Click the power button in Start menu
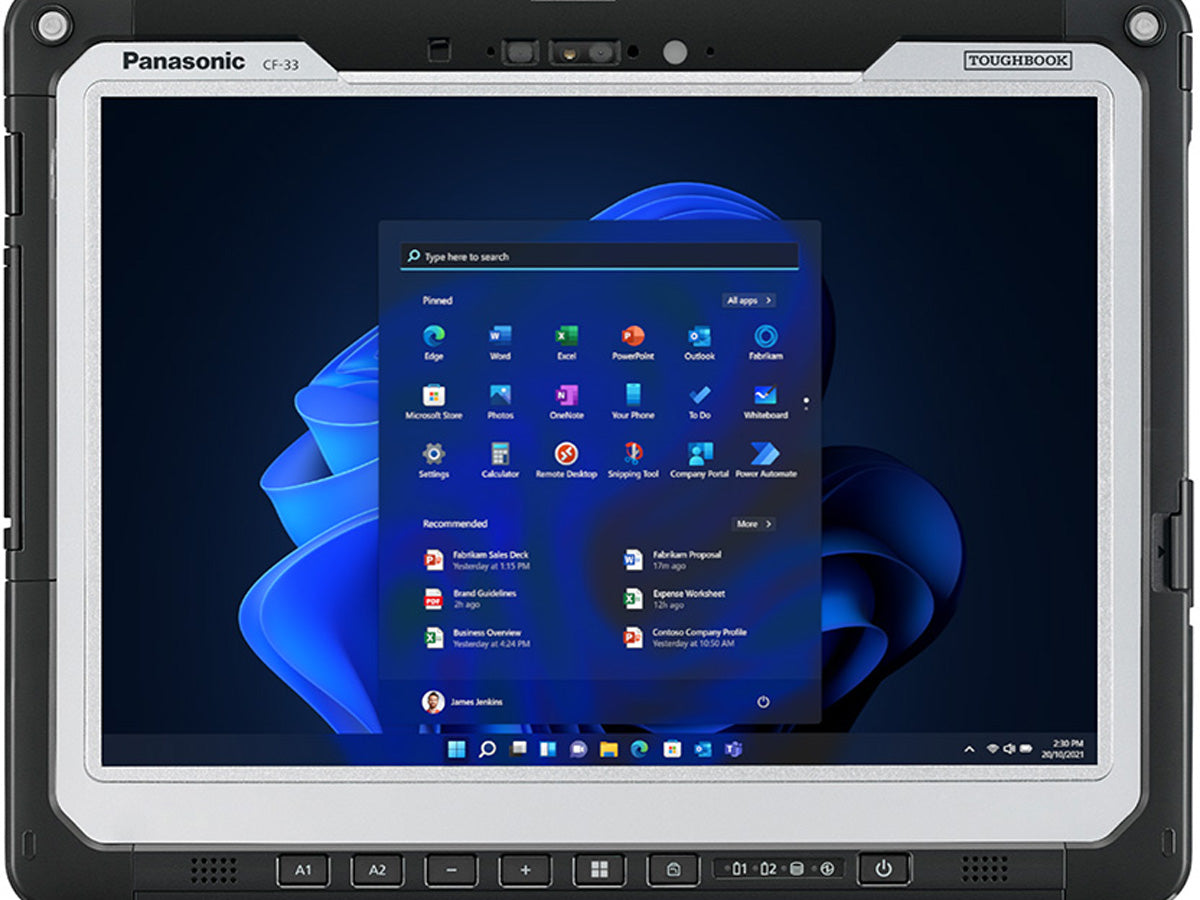This screenshot has height=900, width=1200. point(763,702)
